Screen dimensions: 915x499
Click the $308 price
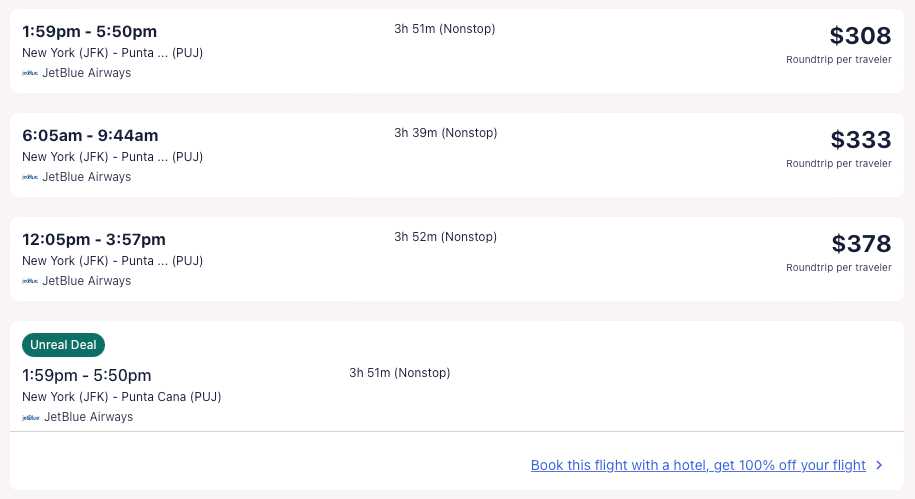pos(860,36)
